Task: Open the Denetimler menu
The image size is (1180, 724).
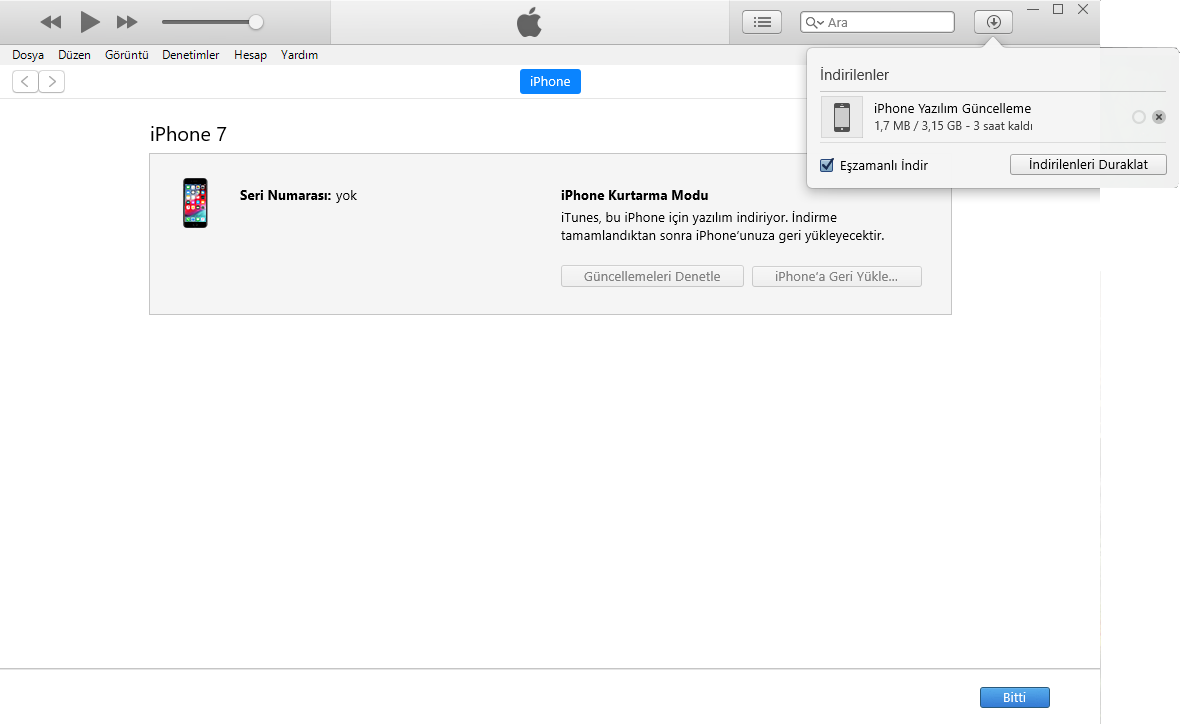Action: point(190,55)
